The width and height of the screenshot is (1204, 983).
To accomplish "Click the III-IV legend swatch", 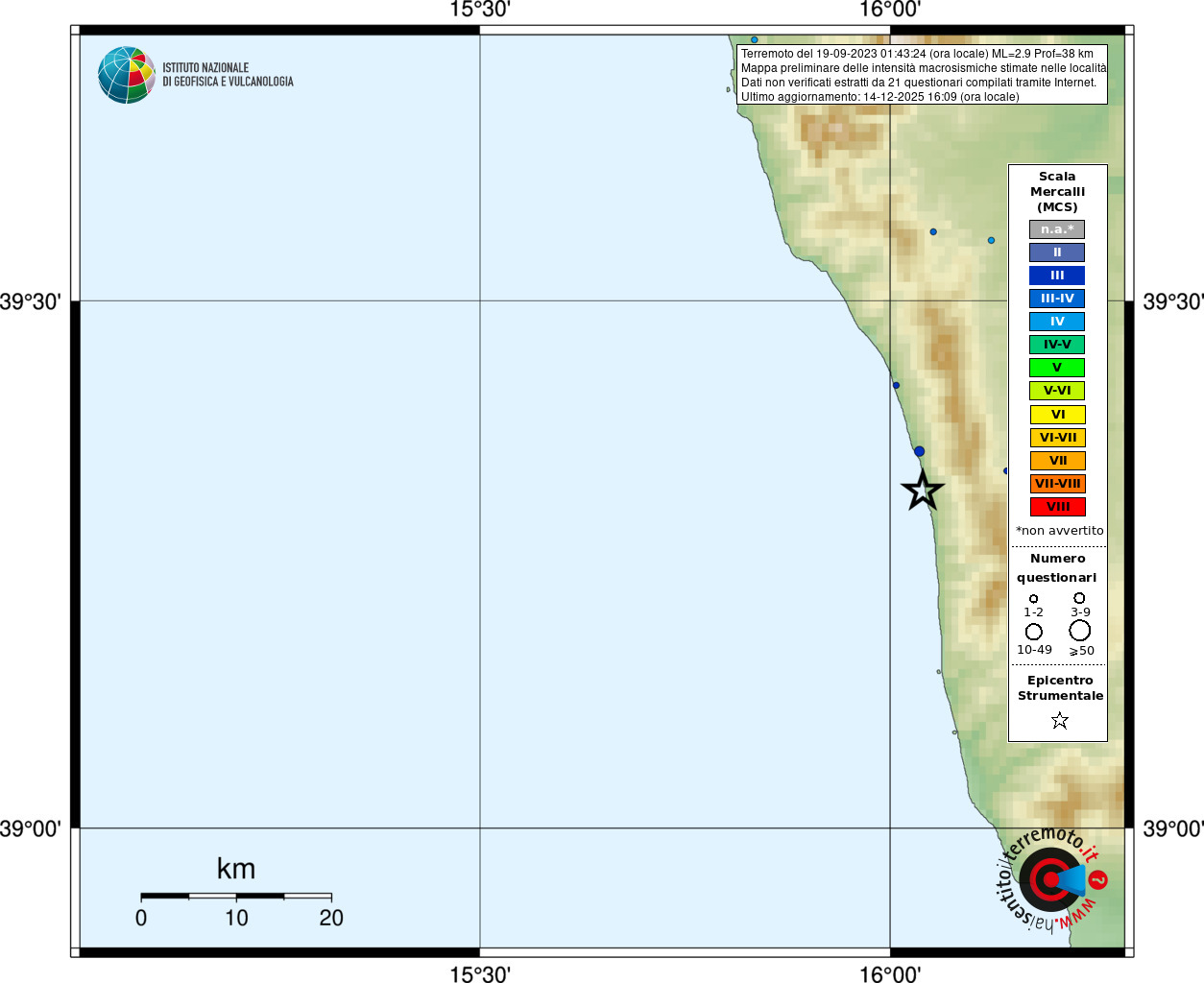I will click(1057, 299).
